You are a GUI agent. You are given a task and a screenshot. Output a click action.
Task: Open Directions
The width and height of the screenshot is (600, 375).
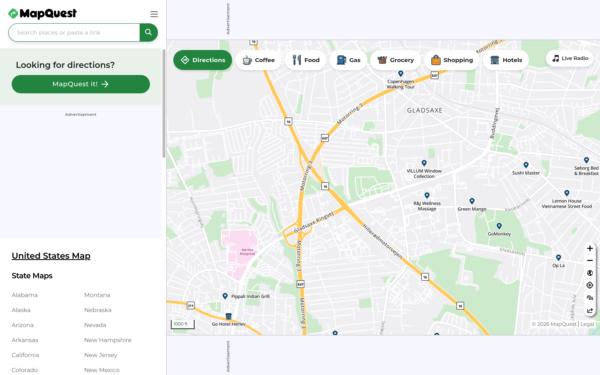(202, 60)
